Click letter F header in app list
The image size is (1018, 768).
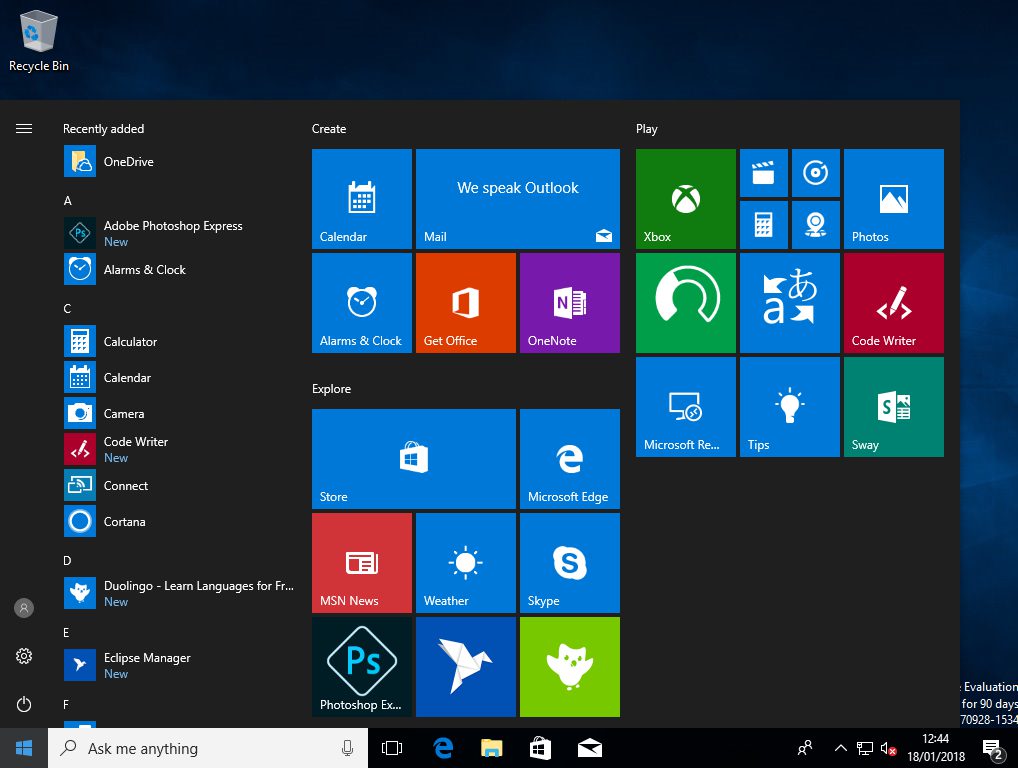pos(66,704)
